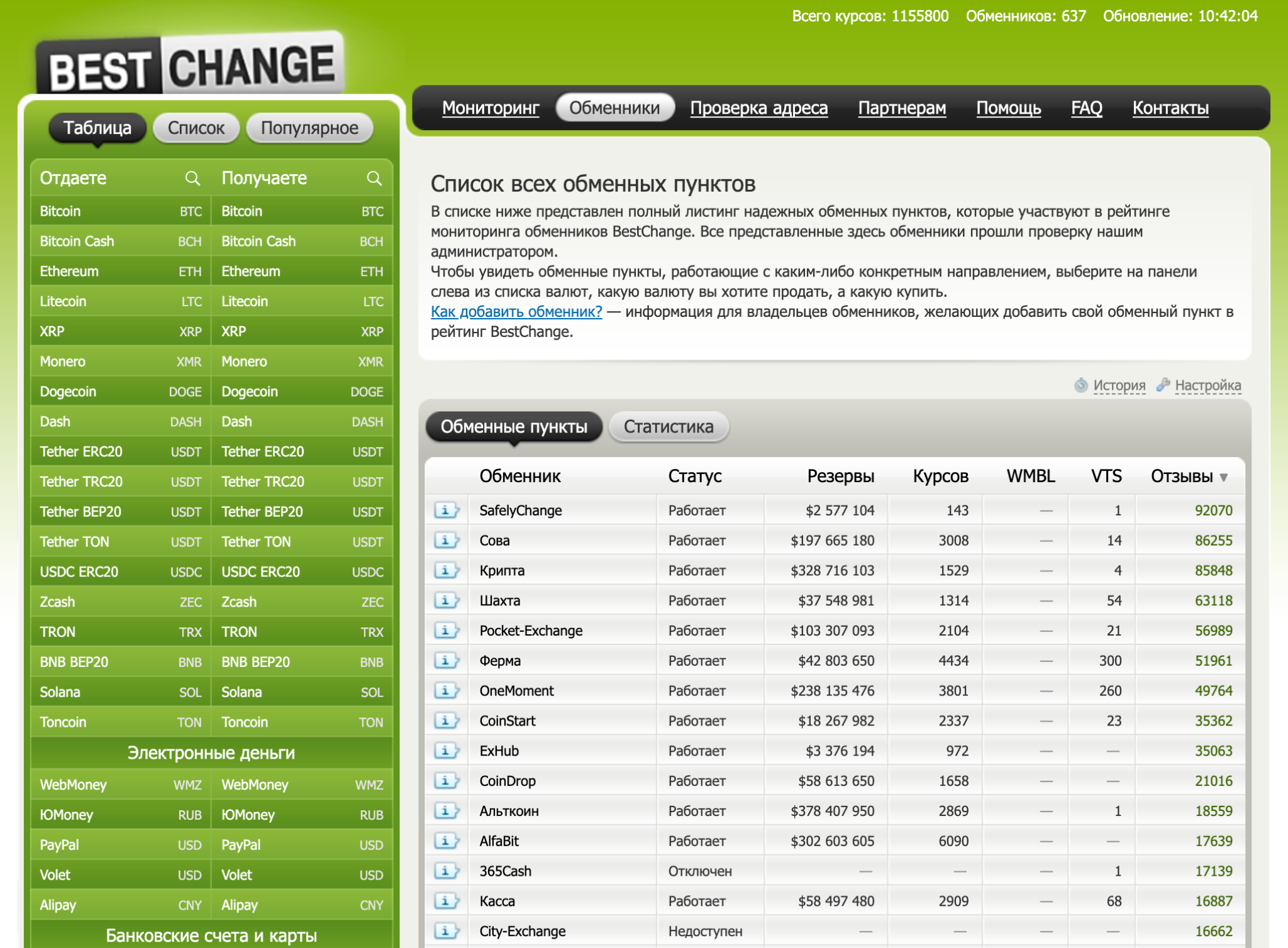Open the Статистика tab
This screenshot has height=948, width=1288.
click(x=669, y=427)
